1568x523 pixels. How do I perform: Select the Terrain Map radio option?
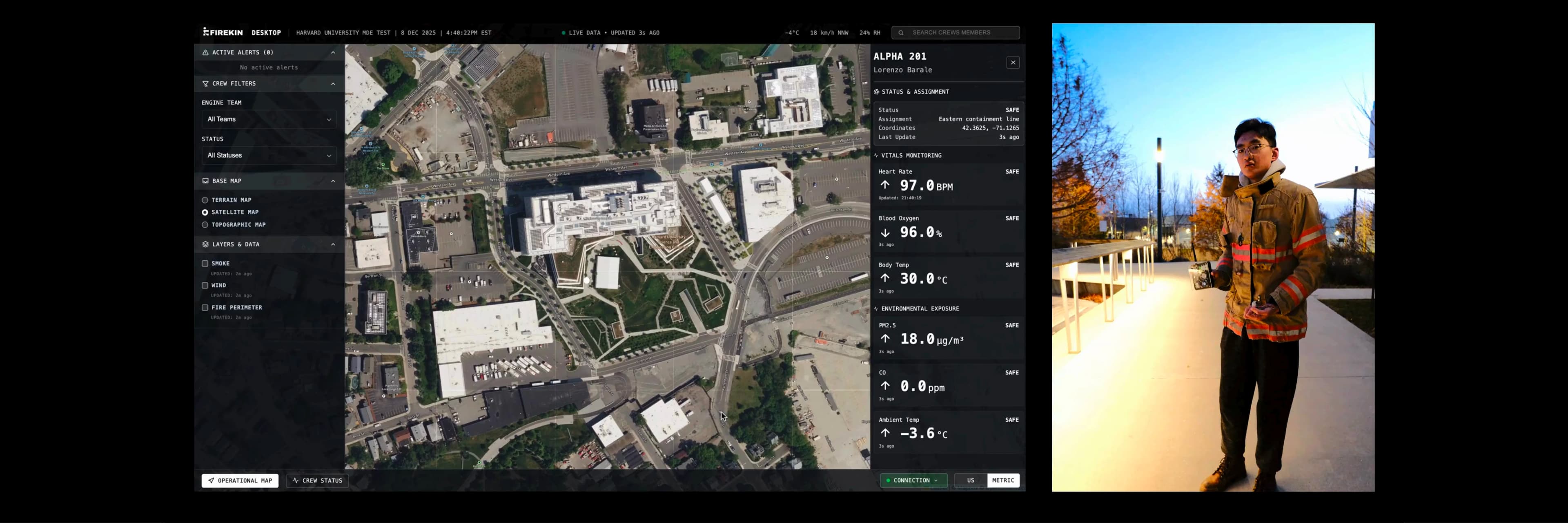click(x=205, y=200)
